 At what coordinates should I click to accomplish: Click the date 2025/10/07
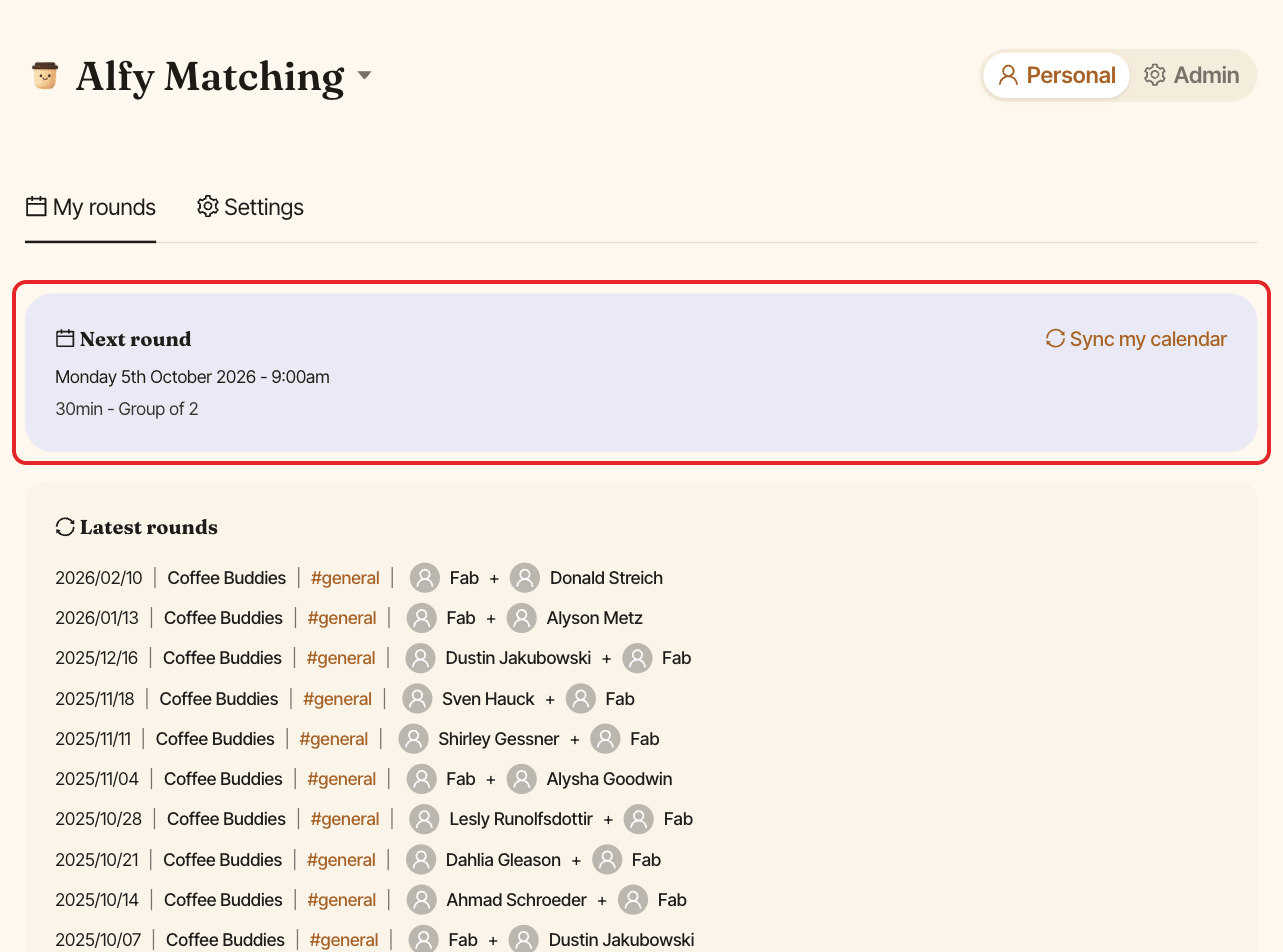(x=98, y=940)
